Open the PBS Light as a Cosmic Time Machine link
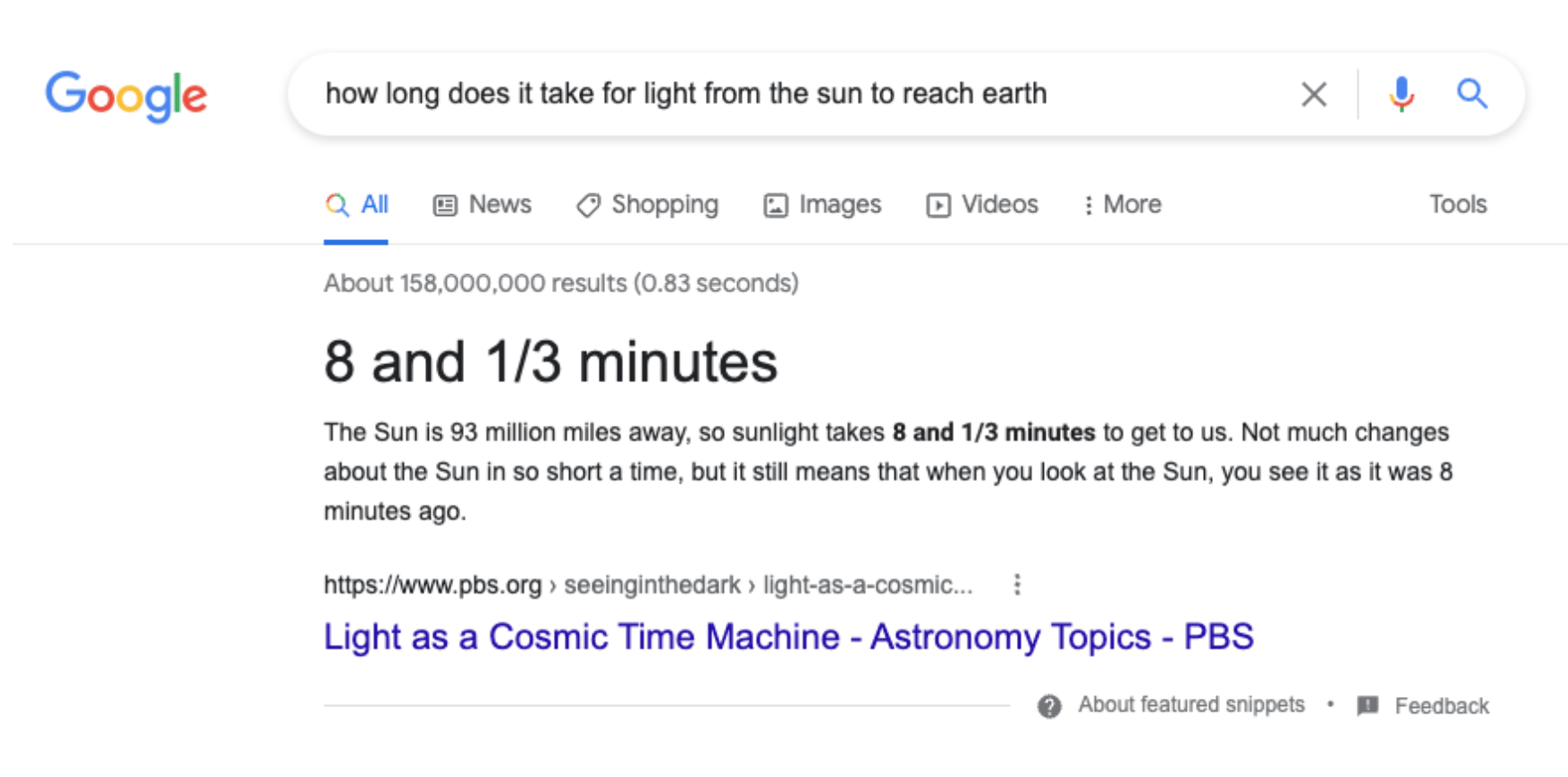Screen dimensions: 1568x777 788,637
